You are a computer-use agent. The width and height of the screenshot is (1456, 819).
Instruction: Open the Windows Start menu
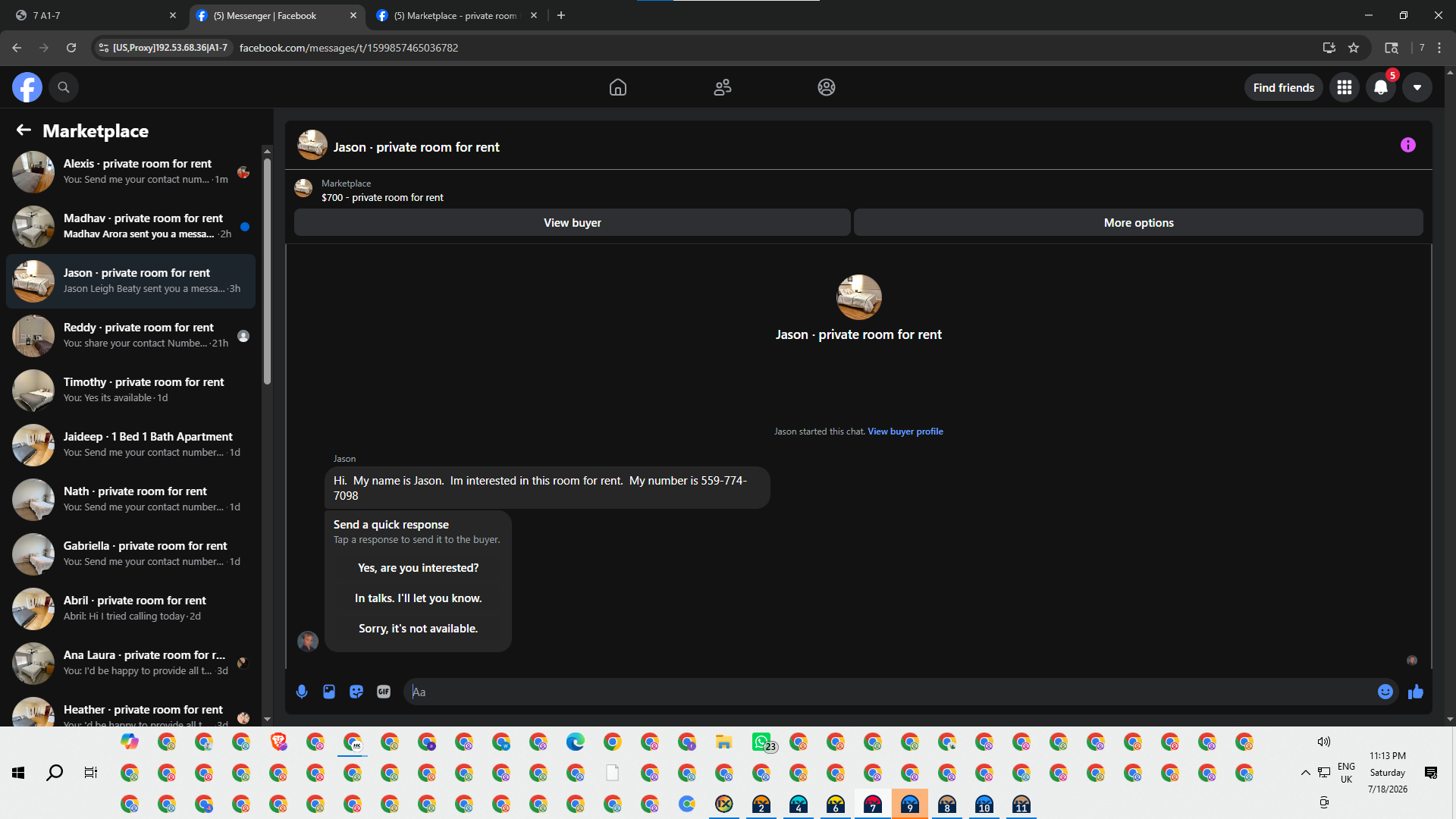point(18,773)
